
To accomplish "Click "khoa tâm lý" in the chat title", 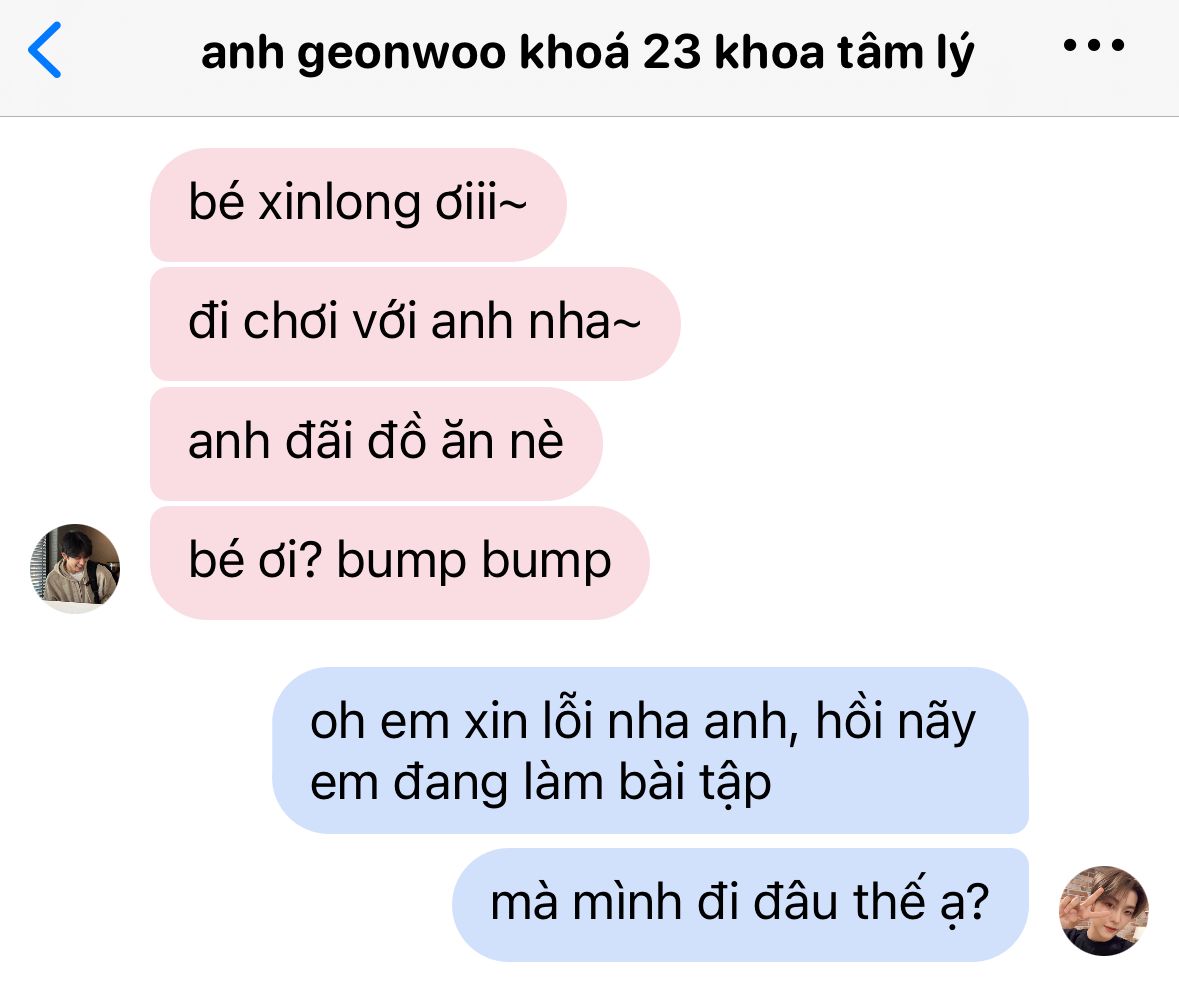I will click(844, 54).
